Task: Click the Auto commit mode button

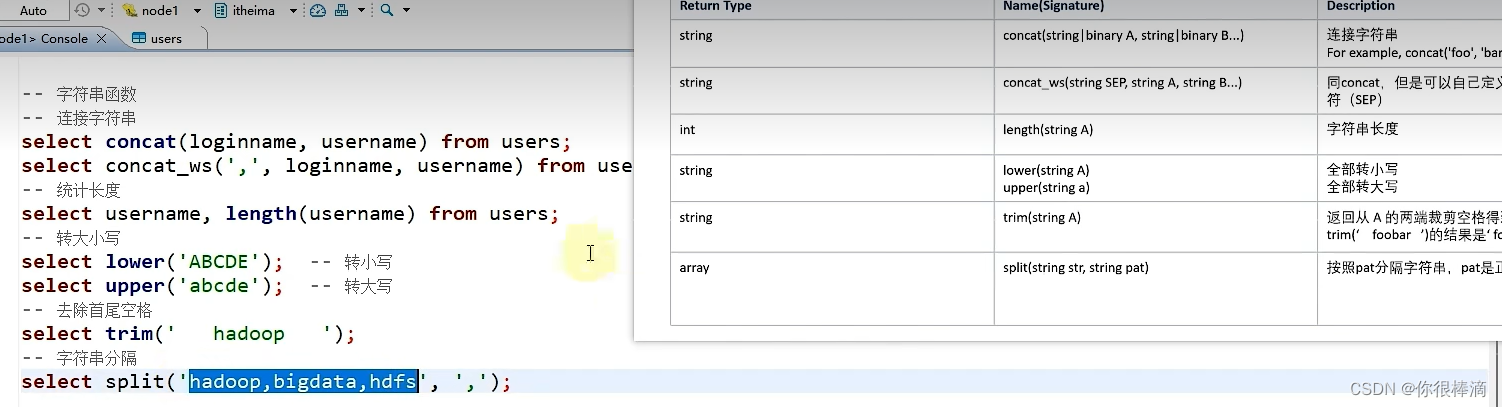Action: [x=34, y=11]
